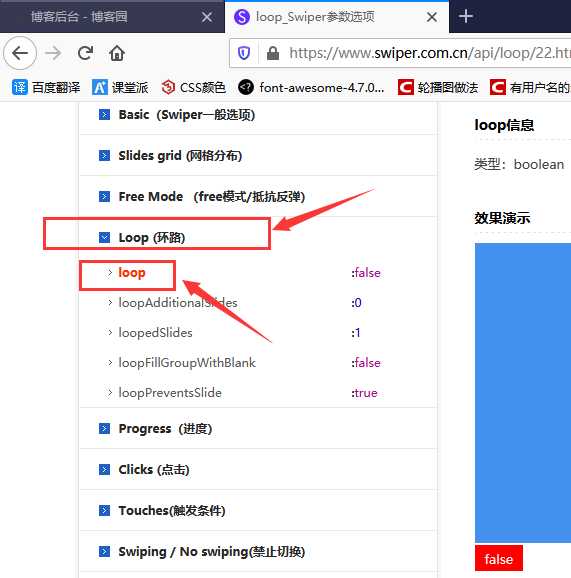Open the 有用户名的 bookmark
This screenshot has width=571, height=578.
(530, 88)
